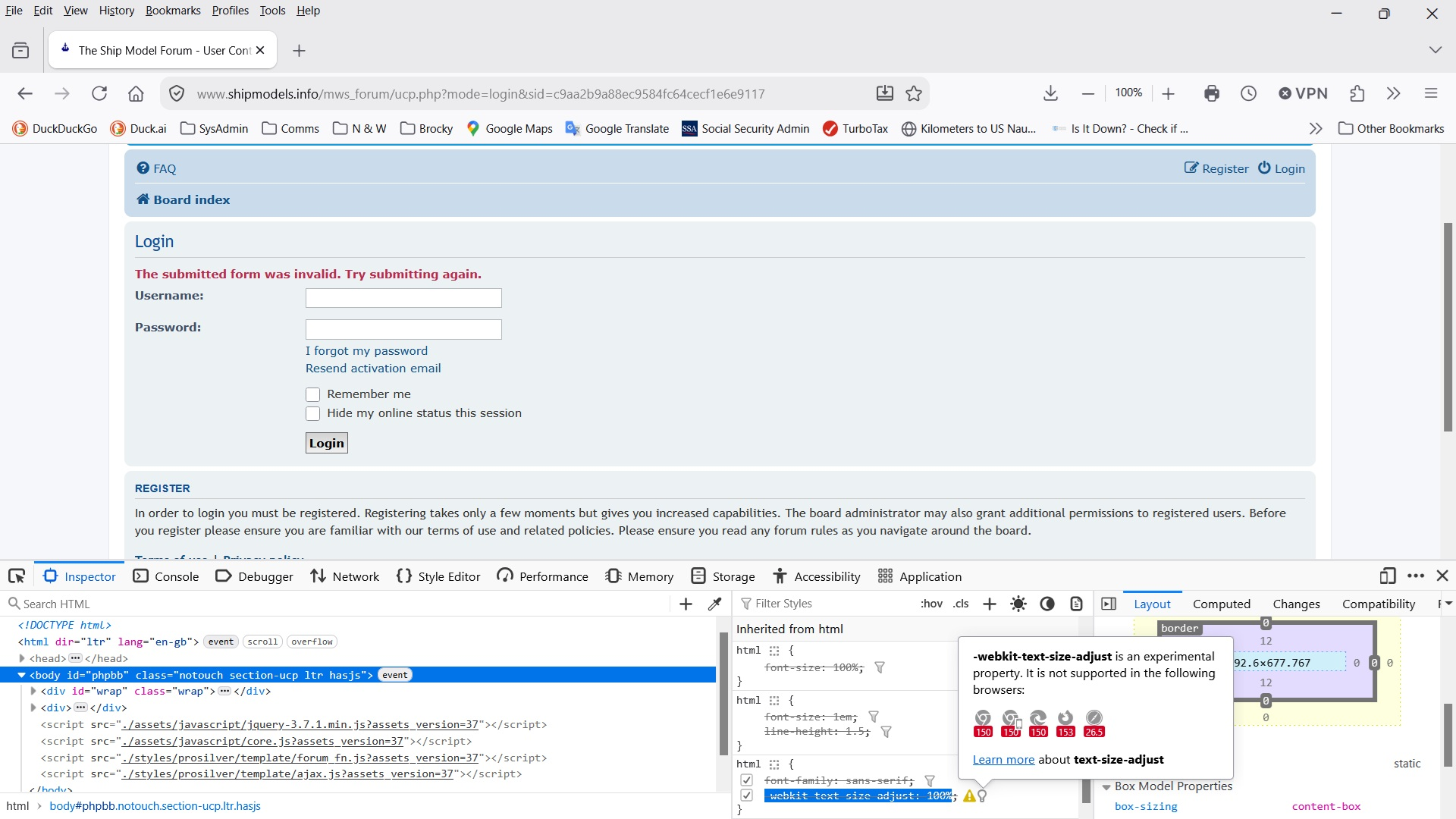1456x819 pixels.
Task: Click the Login submit button
Action: pyautogui.click(x=327, y=443)
